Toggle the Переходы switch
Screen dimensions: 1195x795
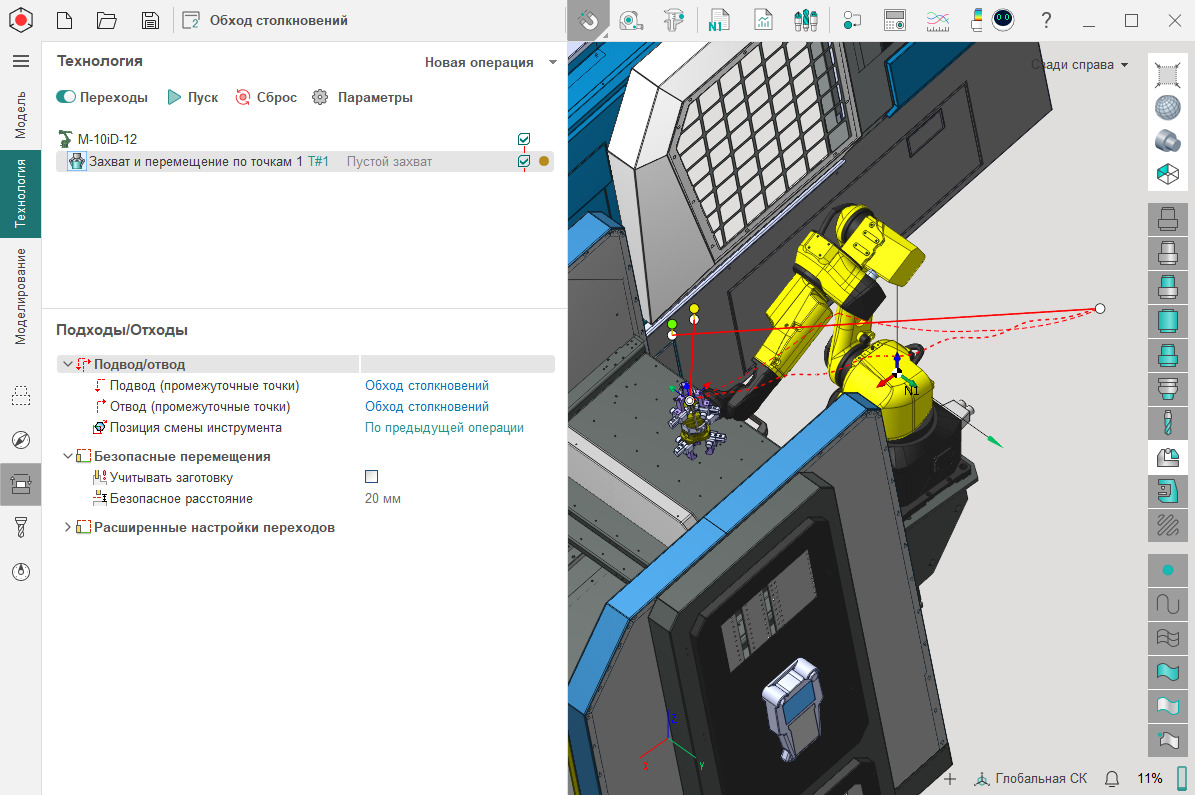pos(66,97)
